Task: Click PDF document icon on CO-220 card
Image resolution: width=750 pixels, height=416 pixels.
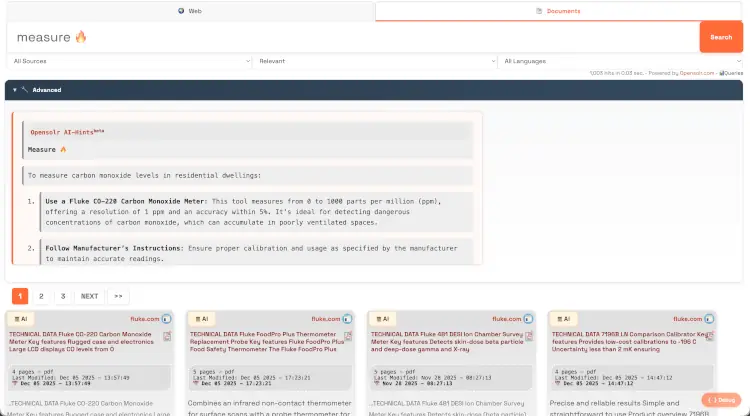Action: [x=167, y=336]
